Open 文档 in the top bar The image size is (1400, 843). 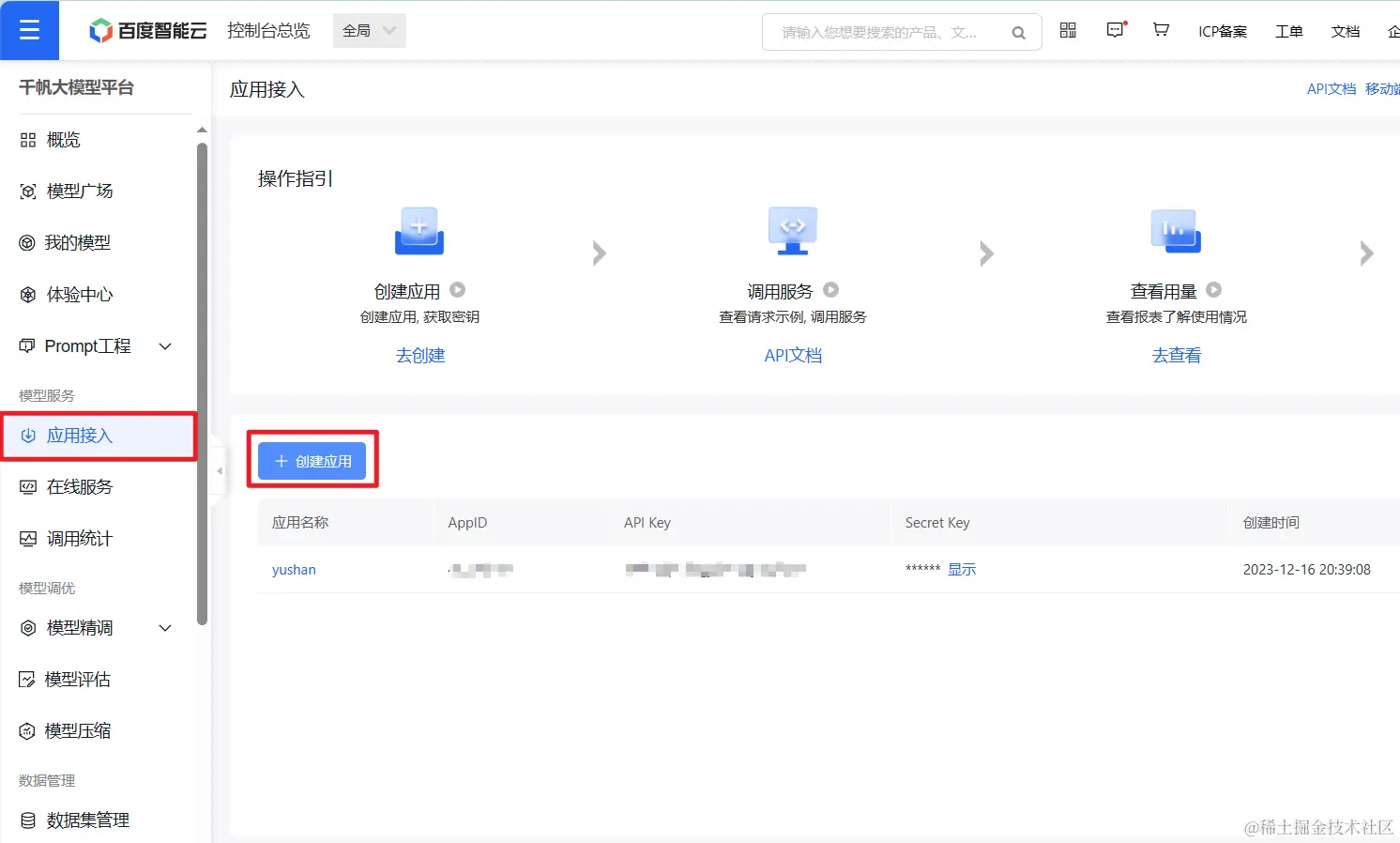1346,31
